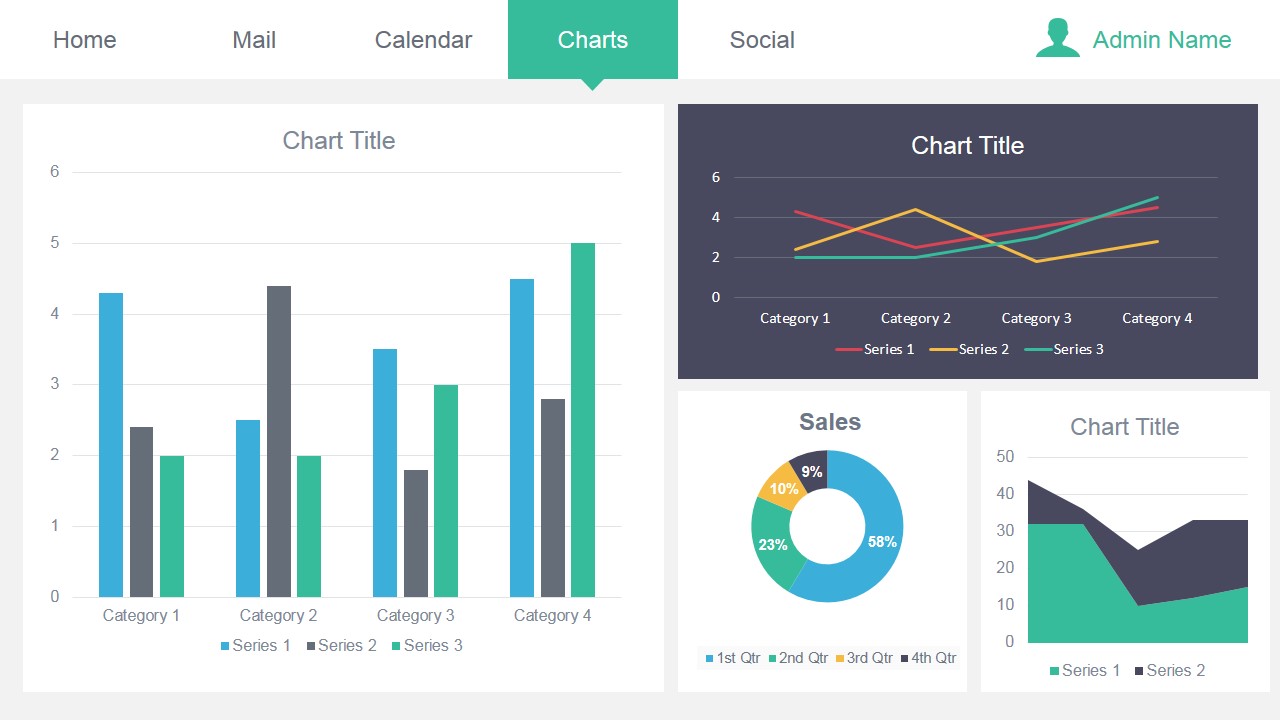
Task: Open the Social section
Action: click(762, 39)
